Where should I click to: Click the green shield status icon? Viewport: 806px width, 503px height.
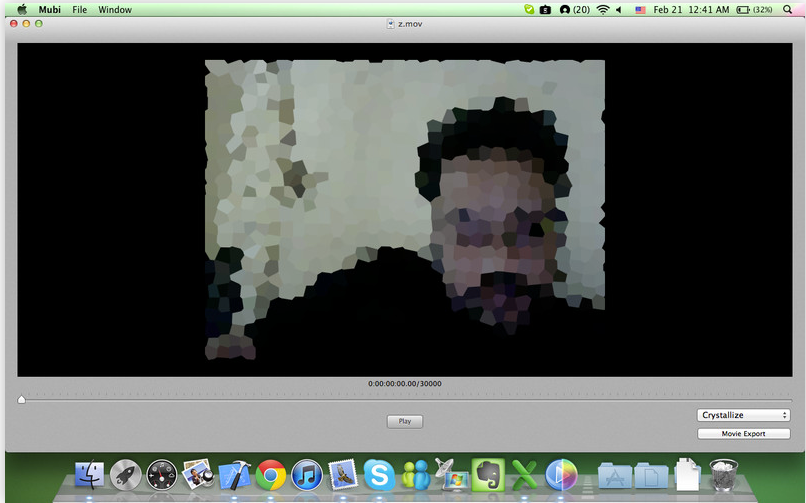point(528,9)
